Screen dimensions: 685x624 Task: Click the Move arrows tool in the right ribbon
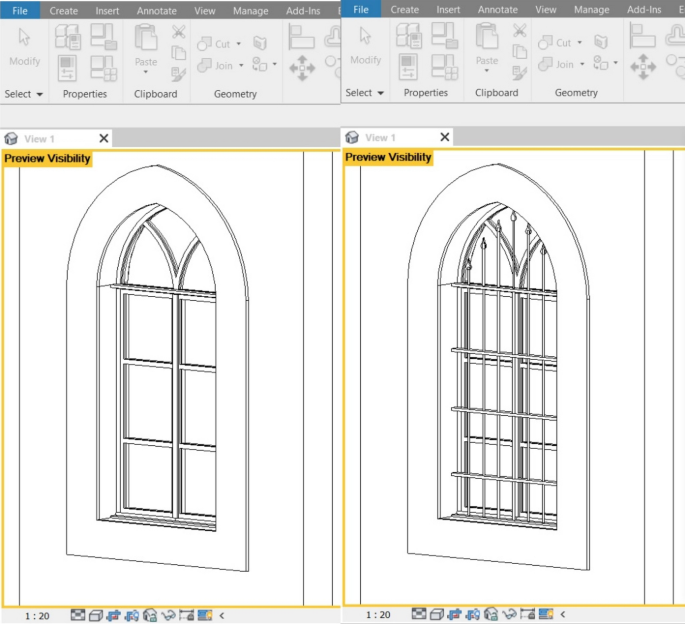(x=642, y=66)
